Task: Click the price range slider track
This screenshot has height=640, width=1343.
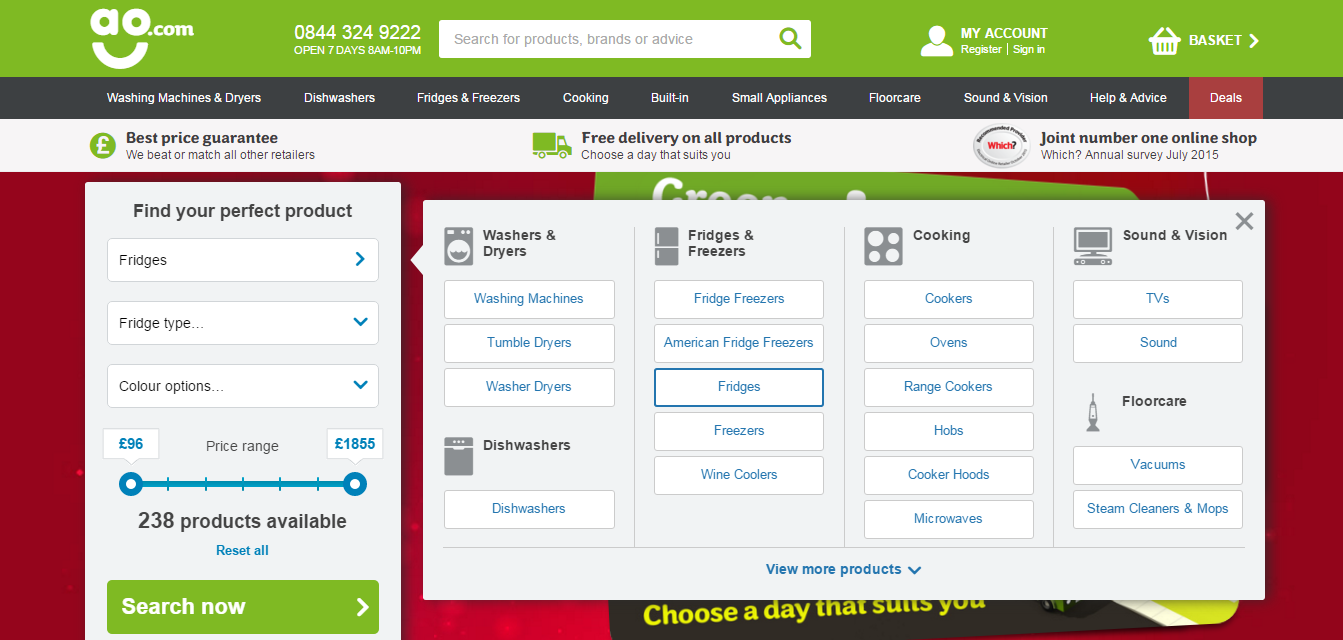Action: tap(243, 484)
